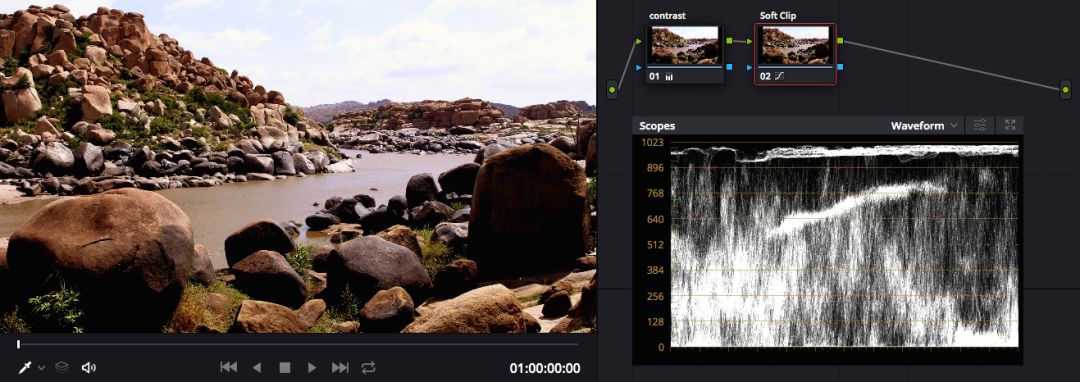The width and height of the screenshot is (1080, 382).
Task: Click the stacked layers icon below viewer
Action: coord(62,368)
